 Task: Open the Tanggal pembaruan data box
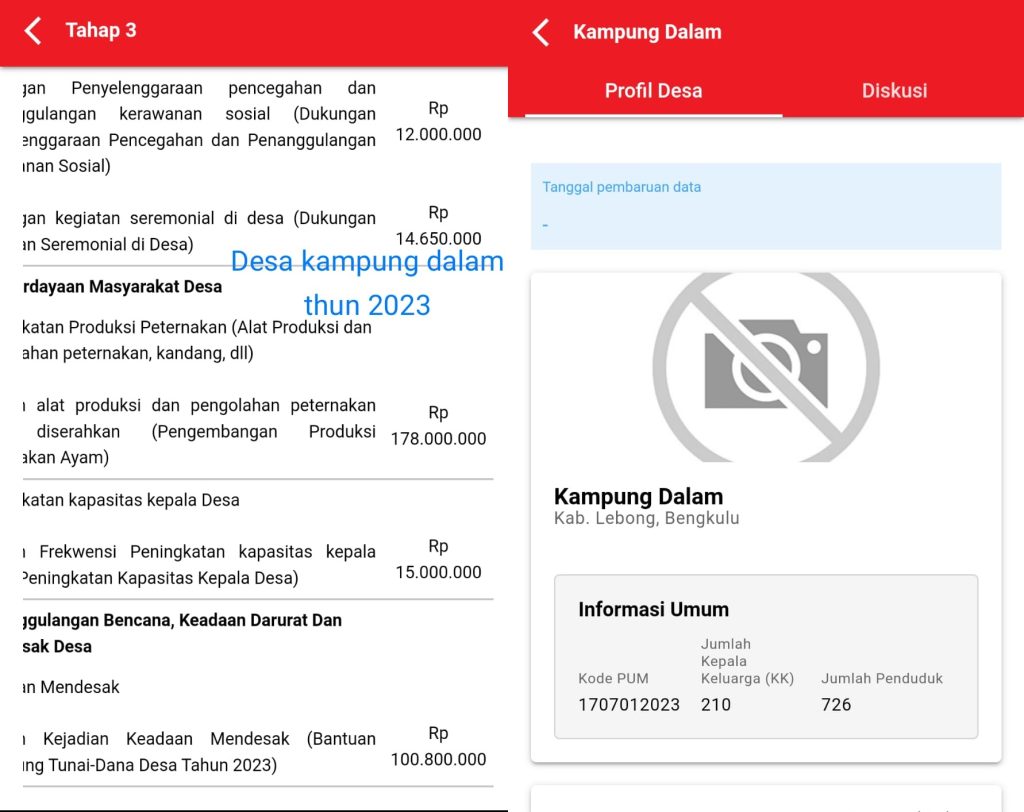[765, 206]
